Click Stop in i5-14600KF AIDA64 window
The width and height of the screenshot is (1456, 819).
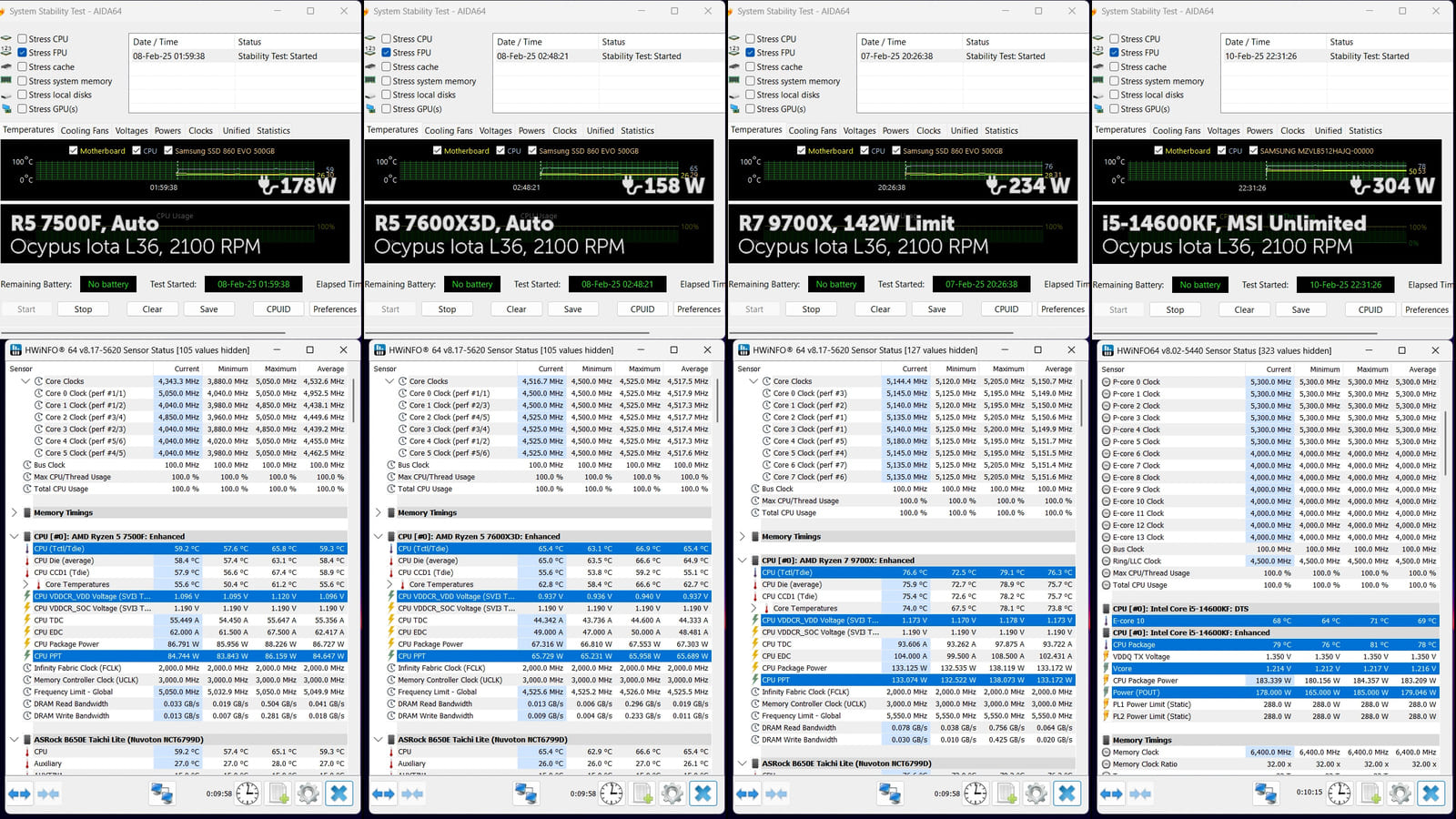point(1175,309)
